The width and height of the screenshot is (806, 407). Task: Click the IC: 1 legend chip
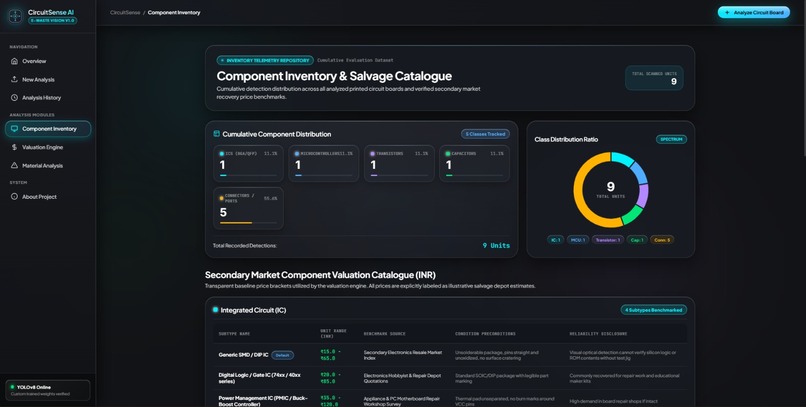(555, 239)
